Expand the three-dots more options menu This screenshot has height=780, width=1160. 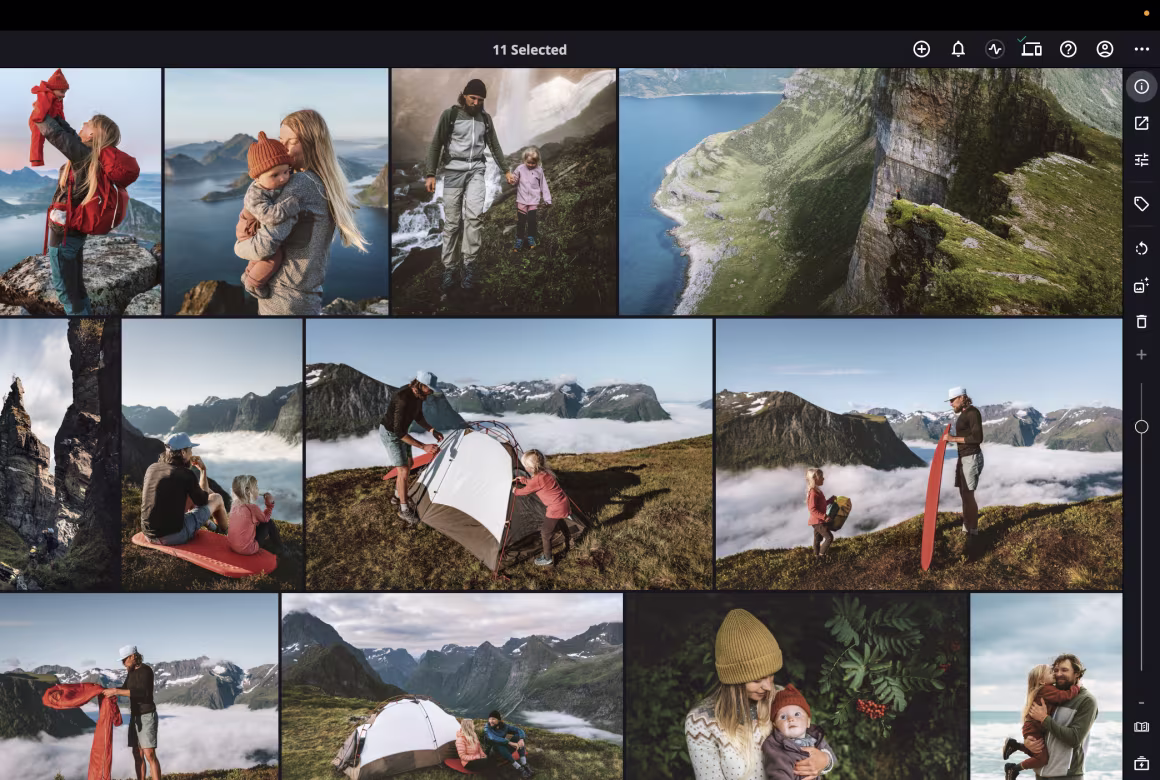point(1141,49)
